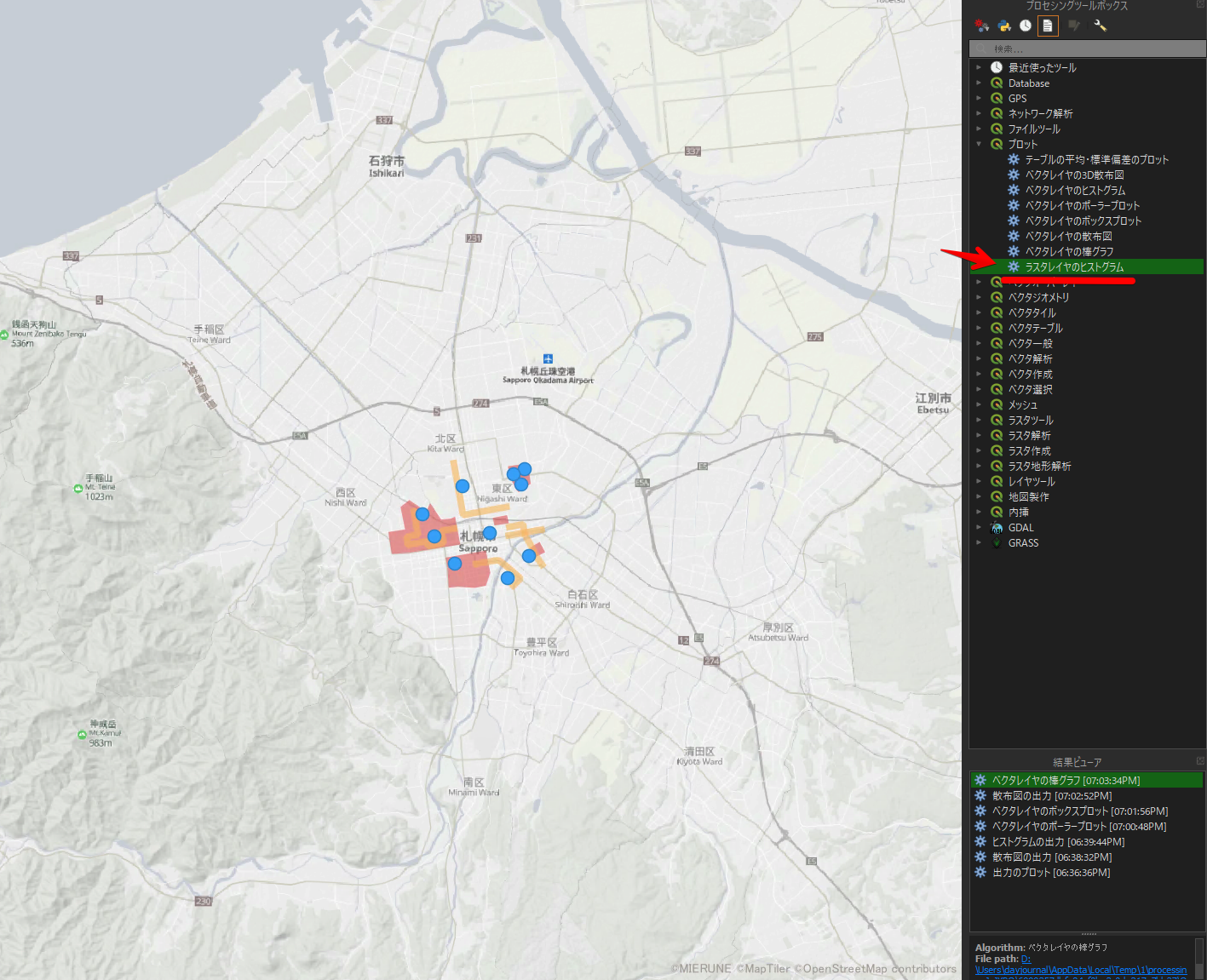Image resolution: width=1207 pixels, height=980 pixels.
Task: Float the processing toolbox panel
Action: (x=1200, y=4)
